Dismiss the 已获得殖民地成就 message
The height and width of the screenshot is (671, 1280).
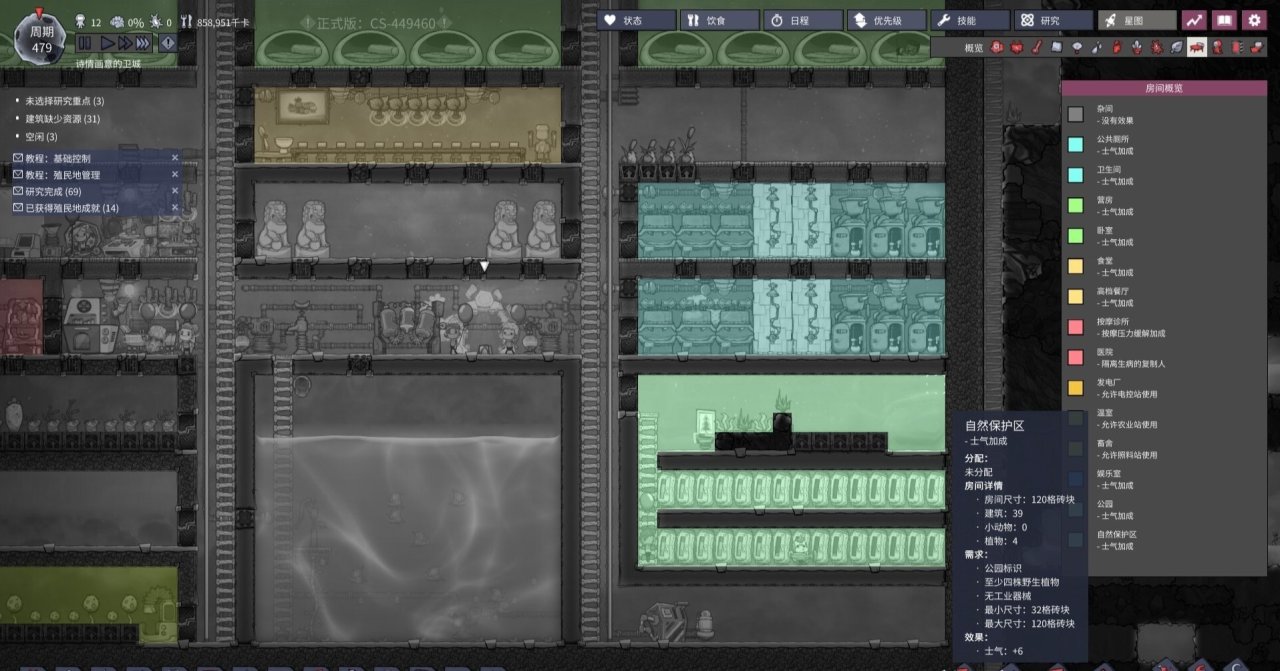pos(175,208)
